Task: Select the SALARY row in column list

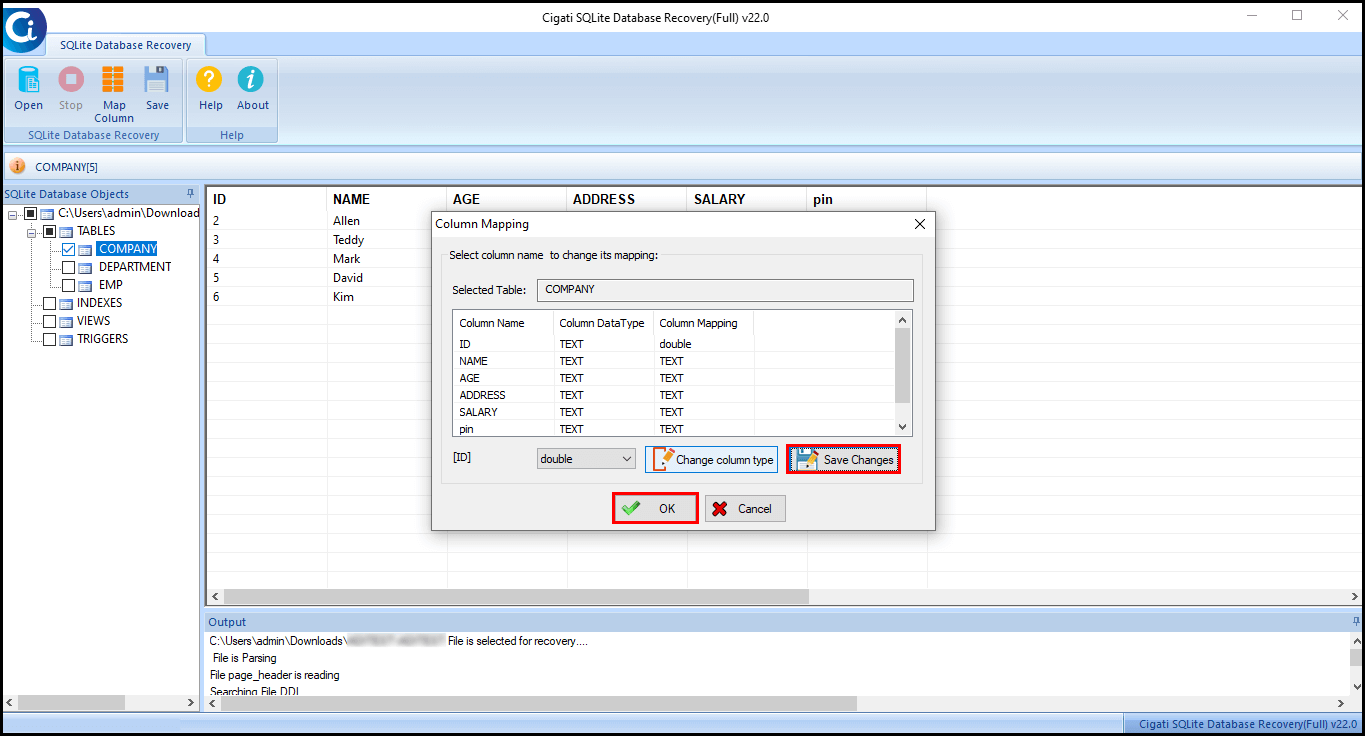Action: tap(674, 412)
